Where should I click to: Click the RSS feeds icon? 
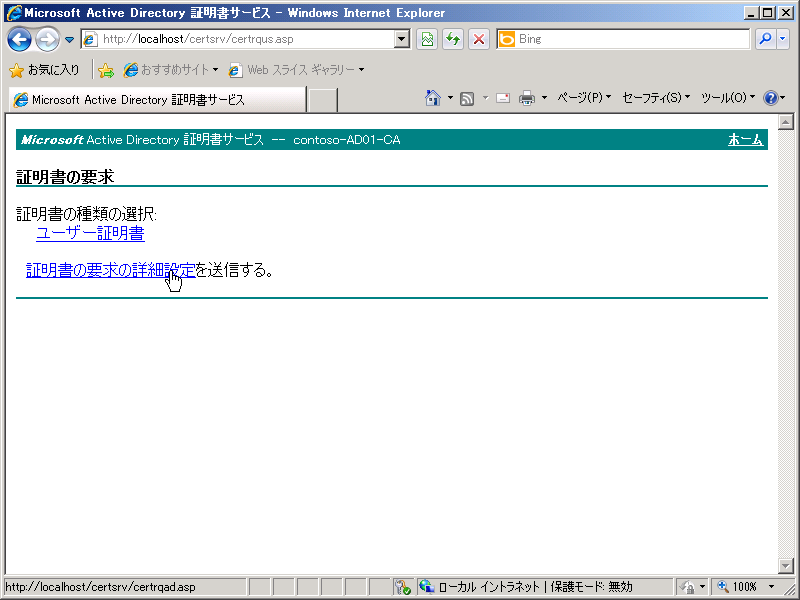[467, 98]
